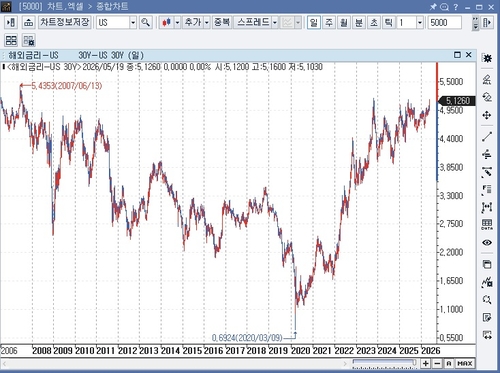Open the chart zoom magnifier tool
This screenshot has height=373, width=500.
click(x=487, y=300)
